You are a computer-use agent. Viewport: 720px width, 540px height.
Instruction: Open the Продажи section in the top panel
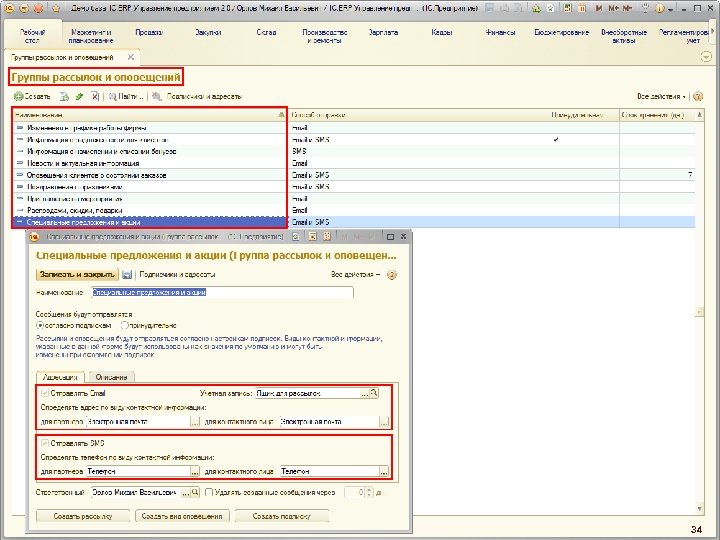[x=150, y=34]
